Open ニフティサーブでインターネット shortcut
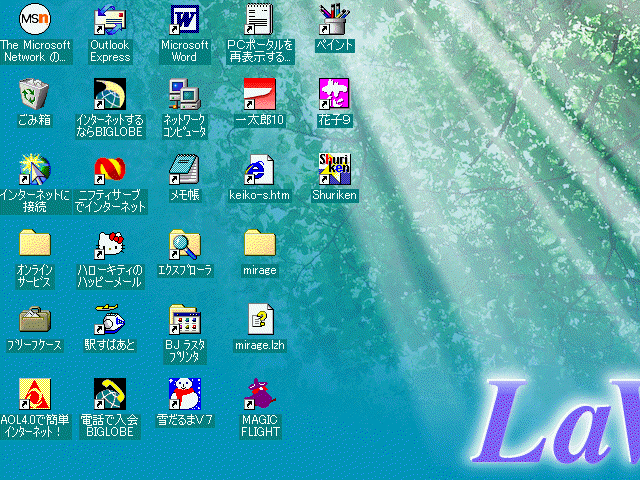Image resolution: width=640 pixels, height=480 pixels. click(x=109, y=169)
